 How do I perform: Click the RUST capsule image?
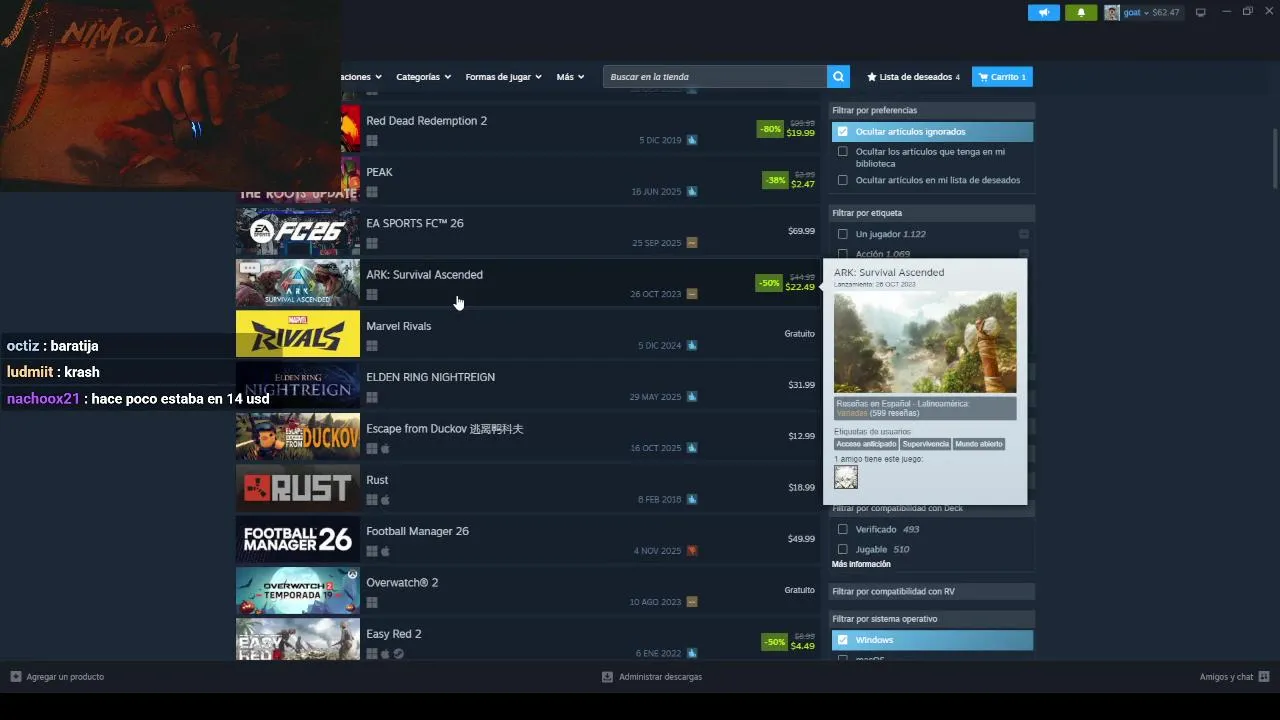coord(297,488)
